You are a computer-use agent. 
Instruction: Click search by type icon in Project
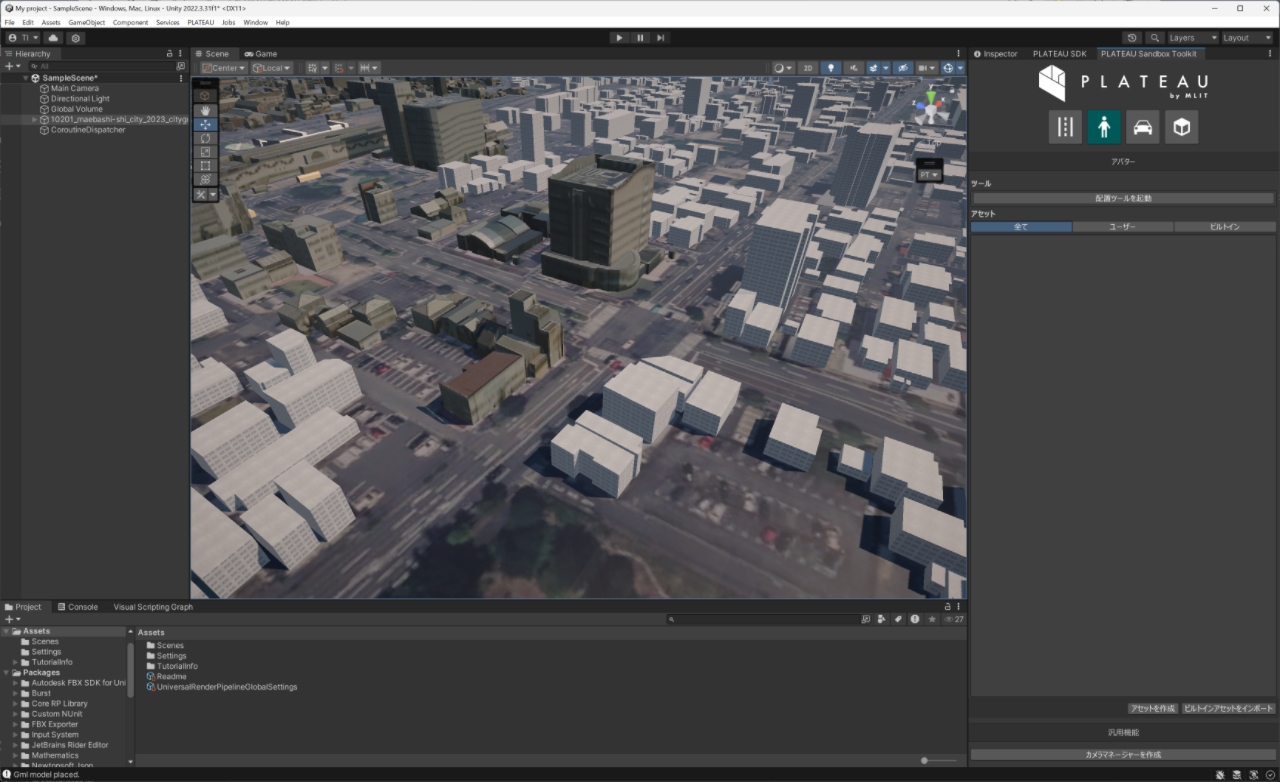click(881, 619)
